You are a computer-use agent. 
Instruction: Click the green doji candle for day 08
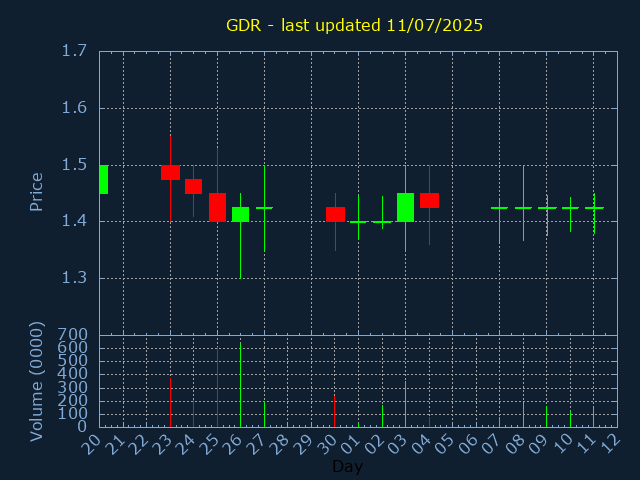[523, 208]
